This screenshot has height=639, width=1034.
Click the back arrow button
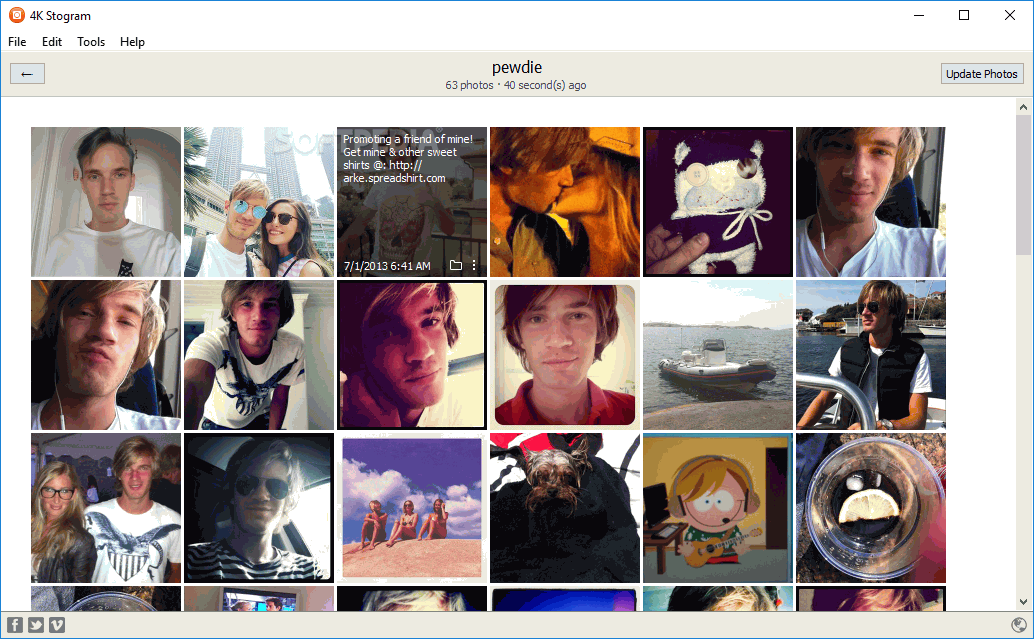(x=27, y=74)
